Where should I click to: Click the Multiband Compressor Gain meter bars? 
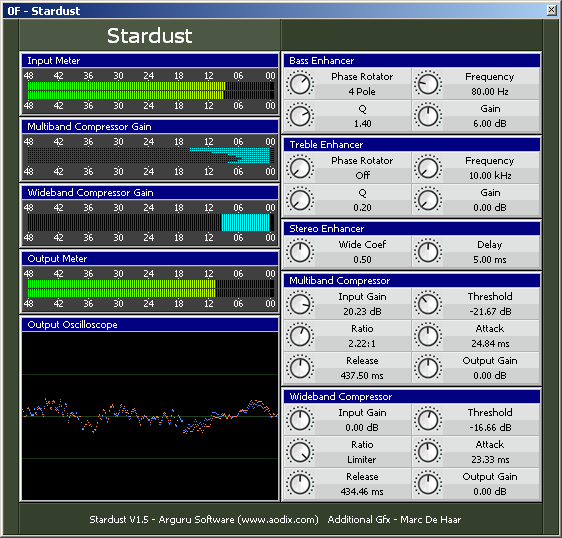(x=151, y=156)
